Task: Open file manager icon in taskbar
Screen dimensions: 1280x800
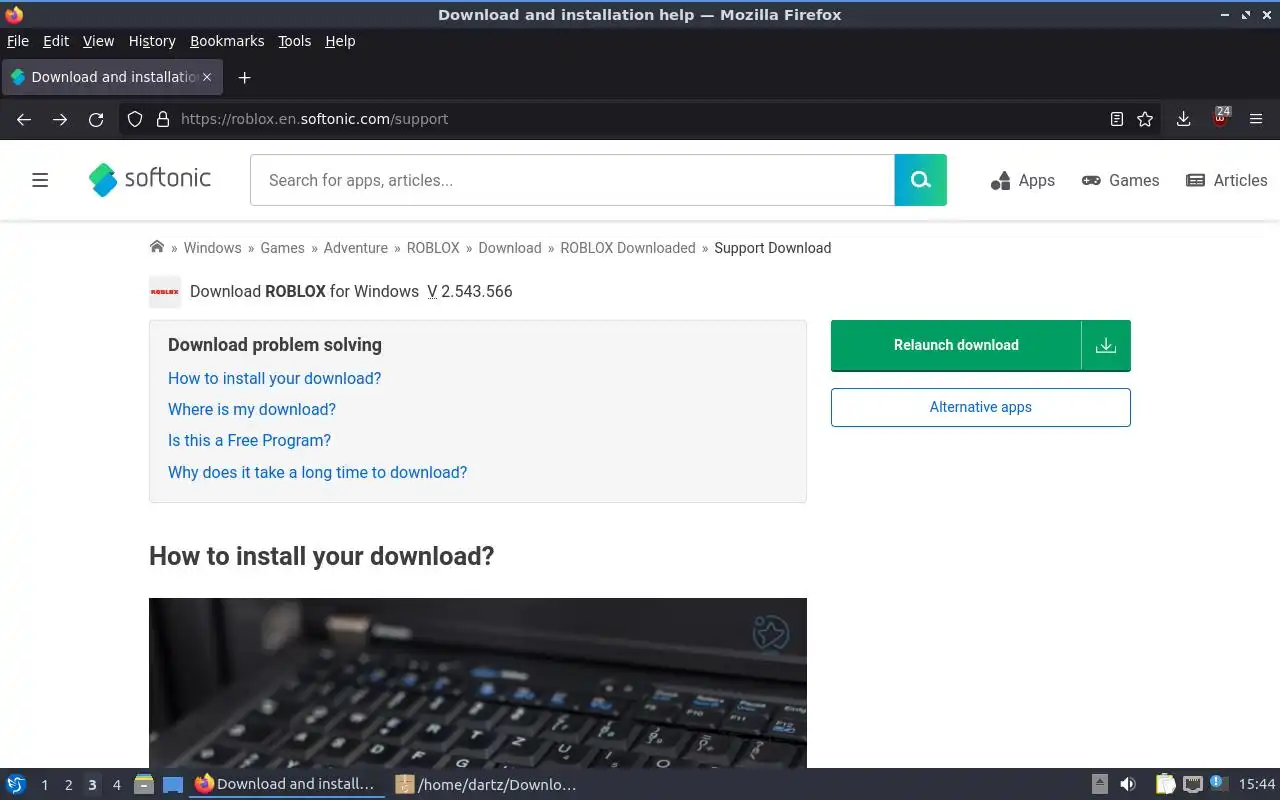Action: click(144, 785)
